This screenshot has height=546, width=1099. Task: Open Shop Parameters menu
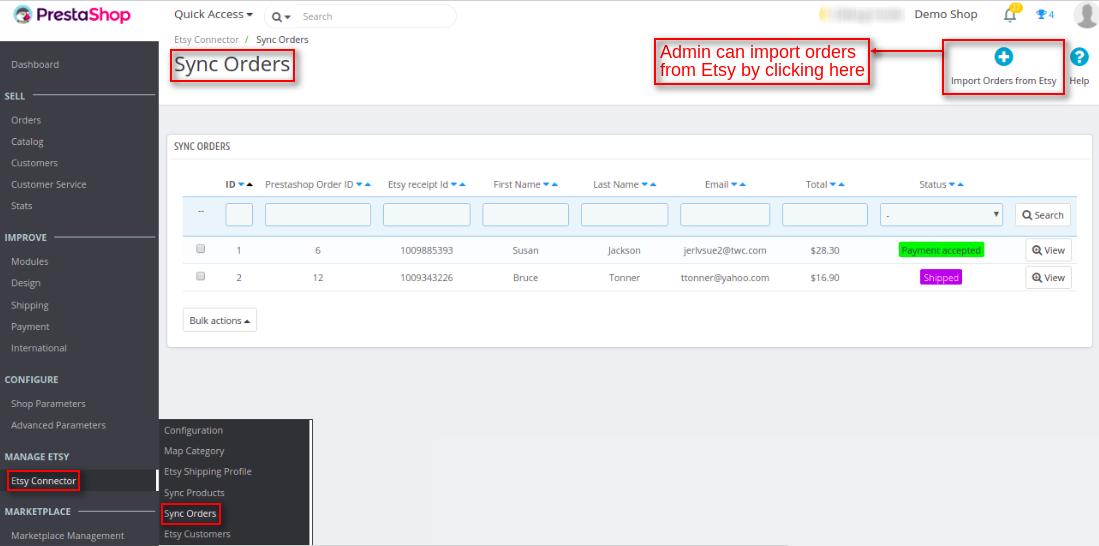click(x=48, y=404)
